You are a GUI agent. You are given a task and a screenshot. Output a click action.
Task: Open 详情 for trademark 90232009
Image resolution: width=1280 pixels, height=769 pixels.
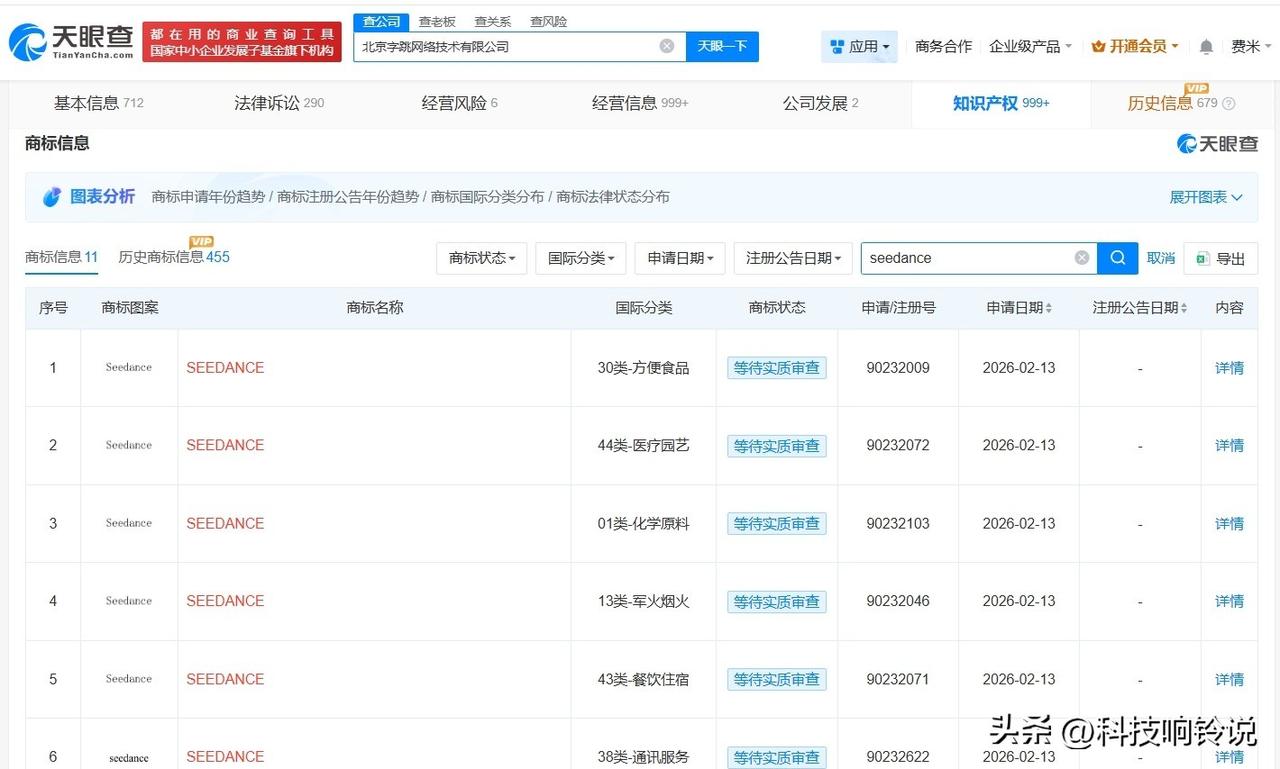(1229, 368)
